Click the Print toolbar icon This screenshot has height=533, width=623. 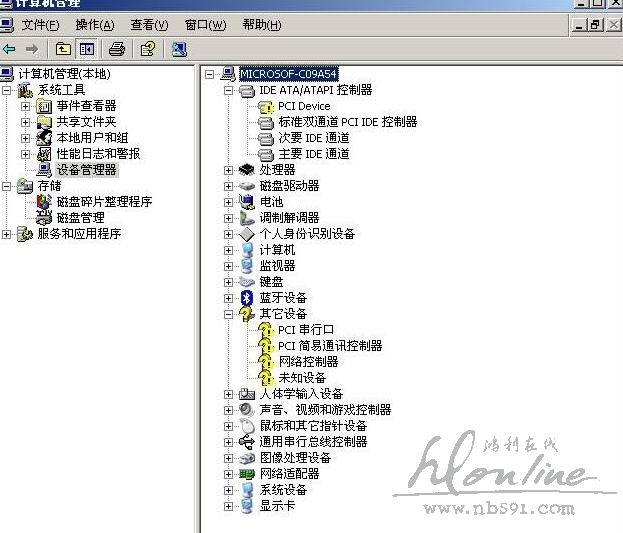(117, 49)
